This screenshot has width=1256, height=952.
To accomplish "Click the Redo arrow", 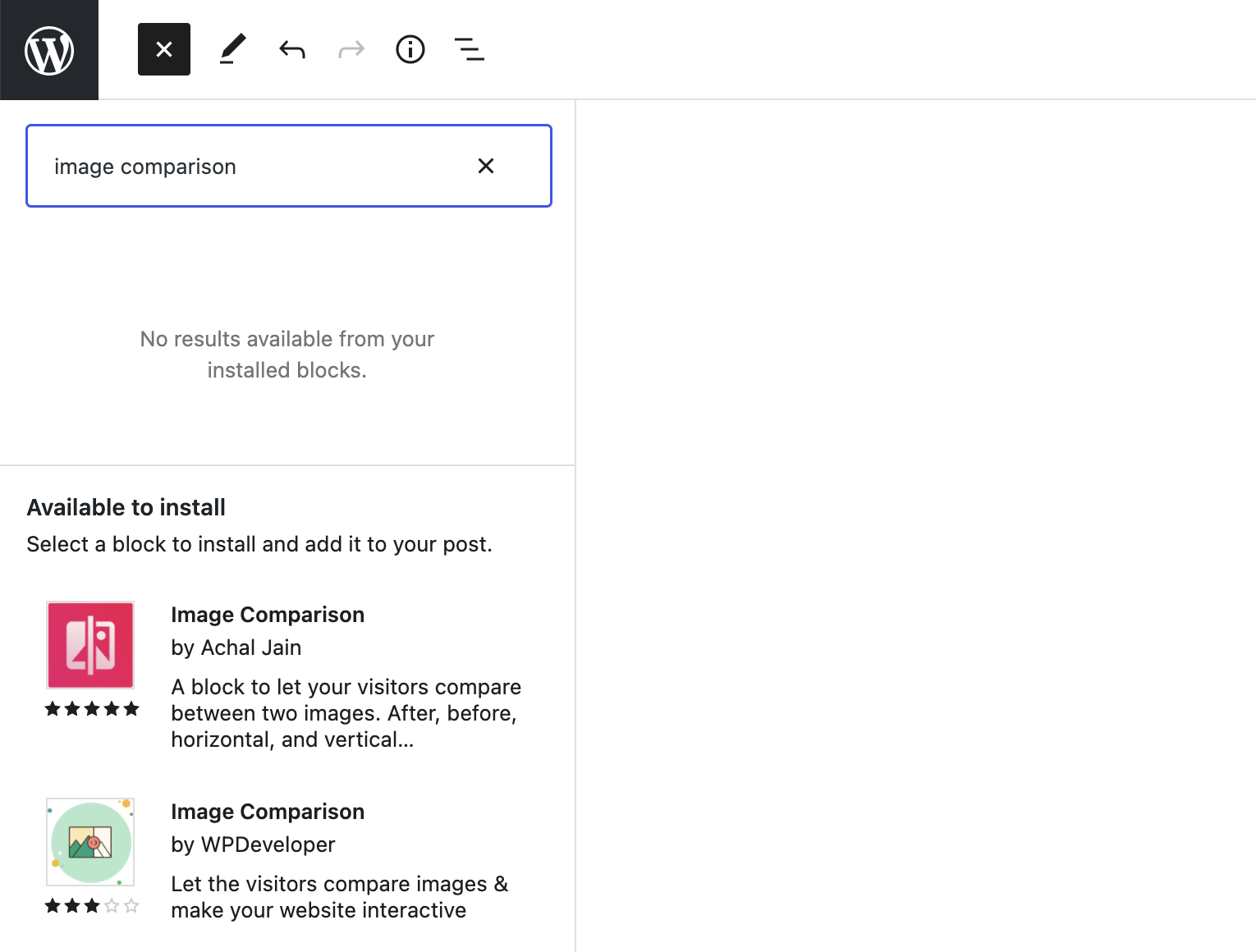I will (x=351, y=49).
